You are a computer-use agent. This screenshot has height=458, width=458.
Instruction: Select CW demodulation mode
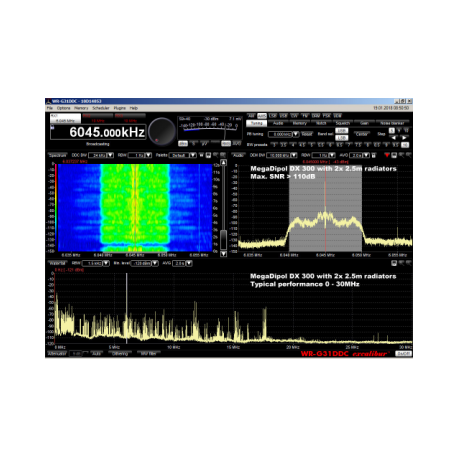[294, 116]
